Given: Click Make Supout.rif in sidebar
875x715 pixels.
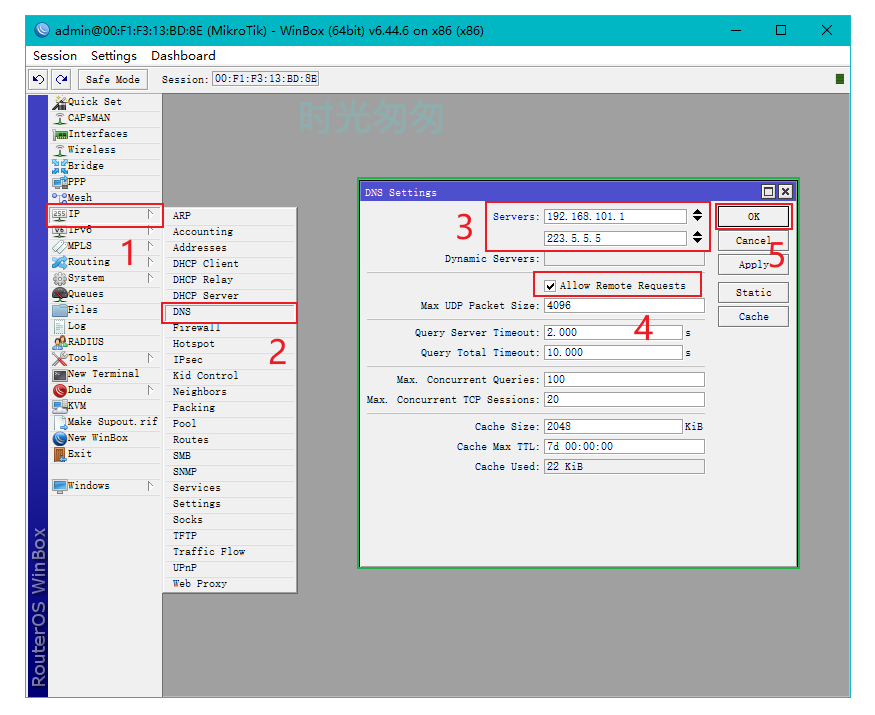Looking at the screenshot, I should tap(105, 422).
